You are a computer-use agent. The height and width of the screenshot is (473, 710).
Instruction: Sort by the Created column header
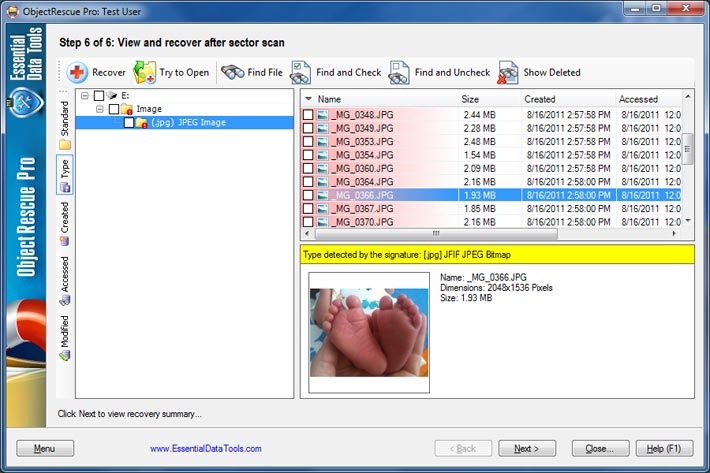568,99
